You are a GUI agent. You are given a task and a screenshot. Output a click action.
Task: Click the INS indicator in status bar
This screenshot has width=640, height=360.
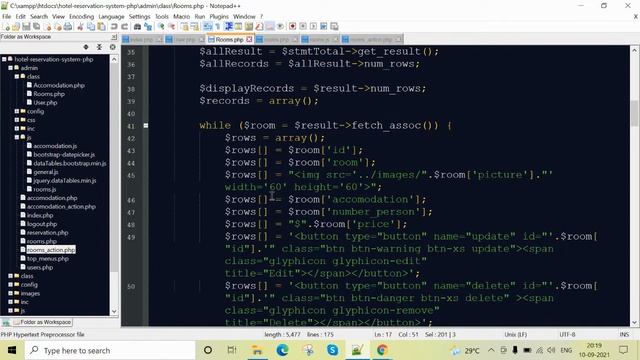(x=624, y=334)
